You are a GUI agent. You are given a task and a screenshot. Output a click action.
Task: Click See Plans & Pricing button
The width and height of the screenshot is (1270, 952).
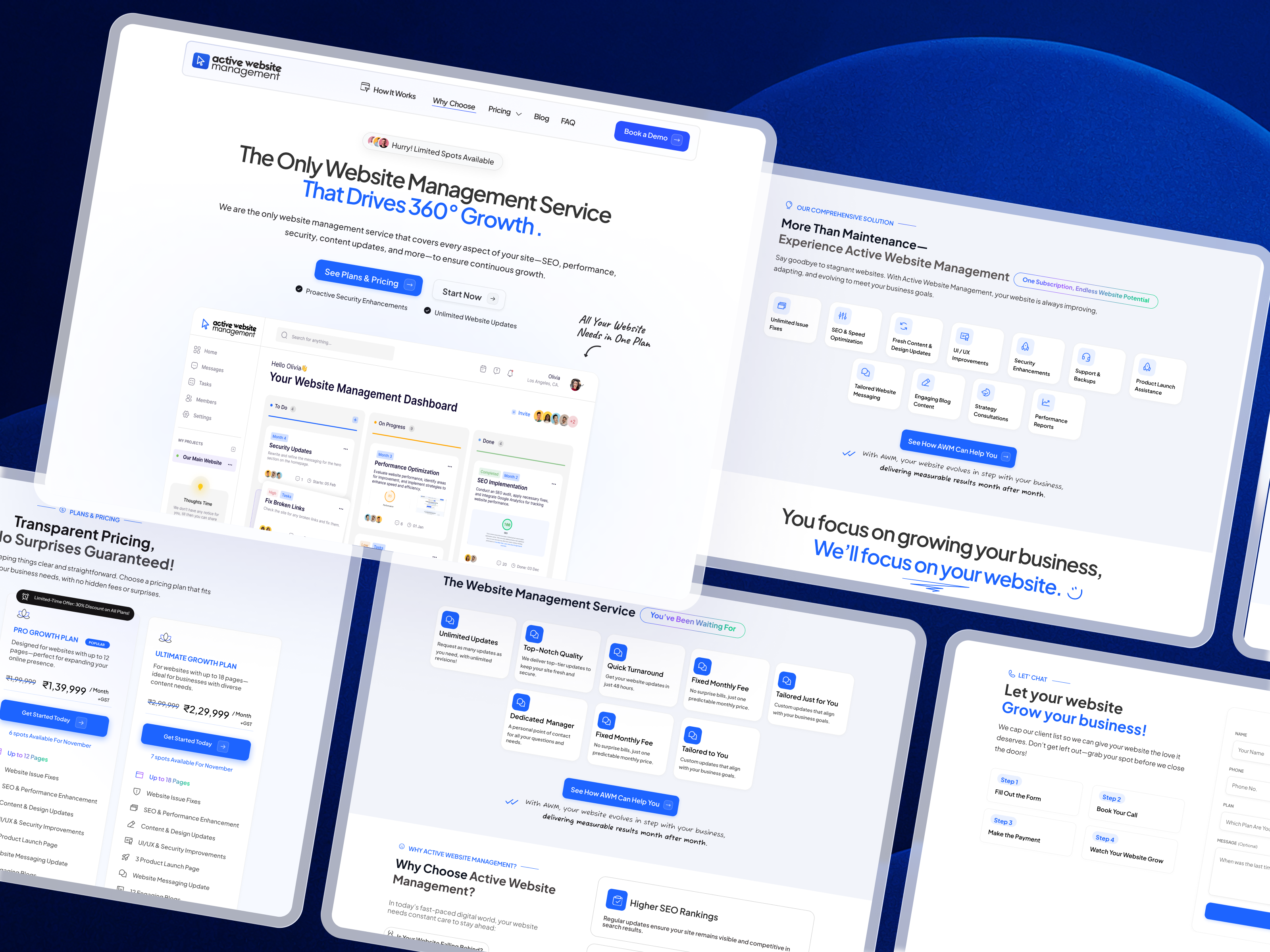[369, 278]
